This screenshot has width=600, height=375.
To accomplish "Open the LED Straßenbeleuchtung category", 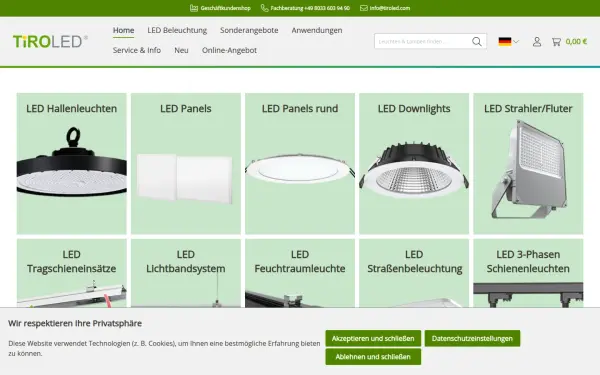I will (414, 273).
